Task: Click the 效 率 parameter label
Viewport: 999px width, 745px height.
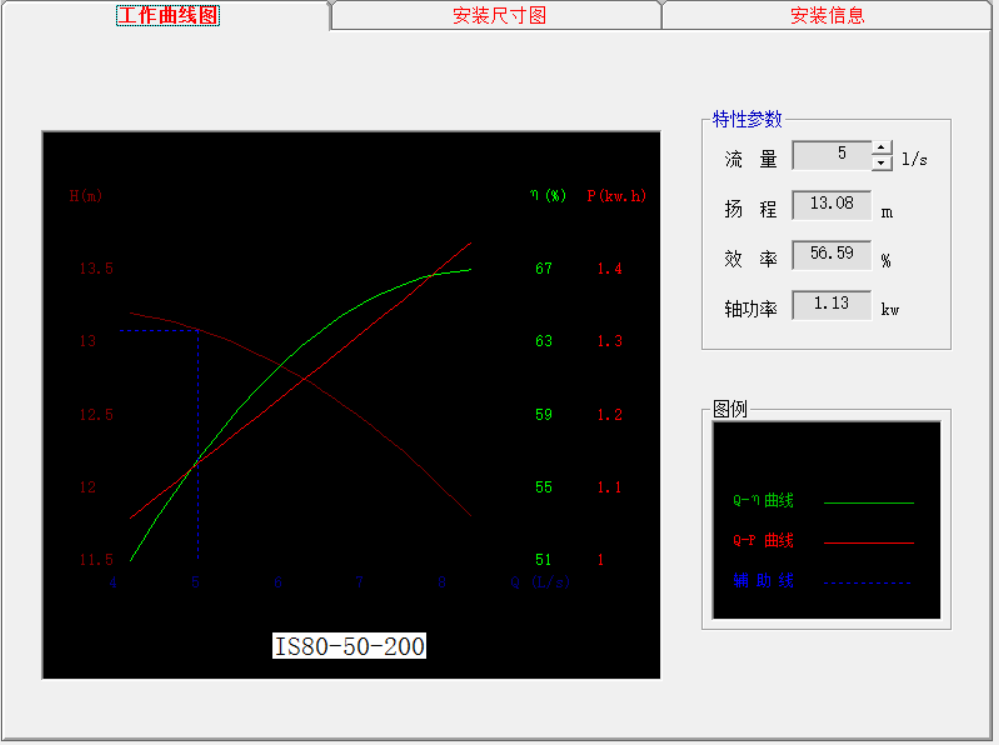Action: pyautogui.click(x=751, y=259)
